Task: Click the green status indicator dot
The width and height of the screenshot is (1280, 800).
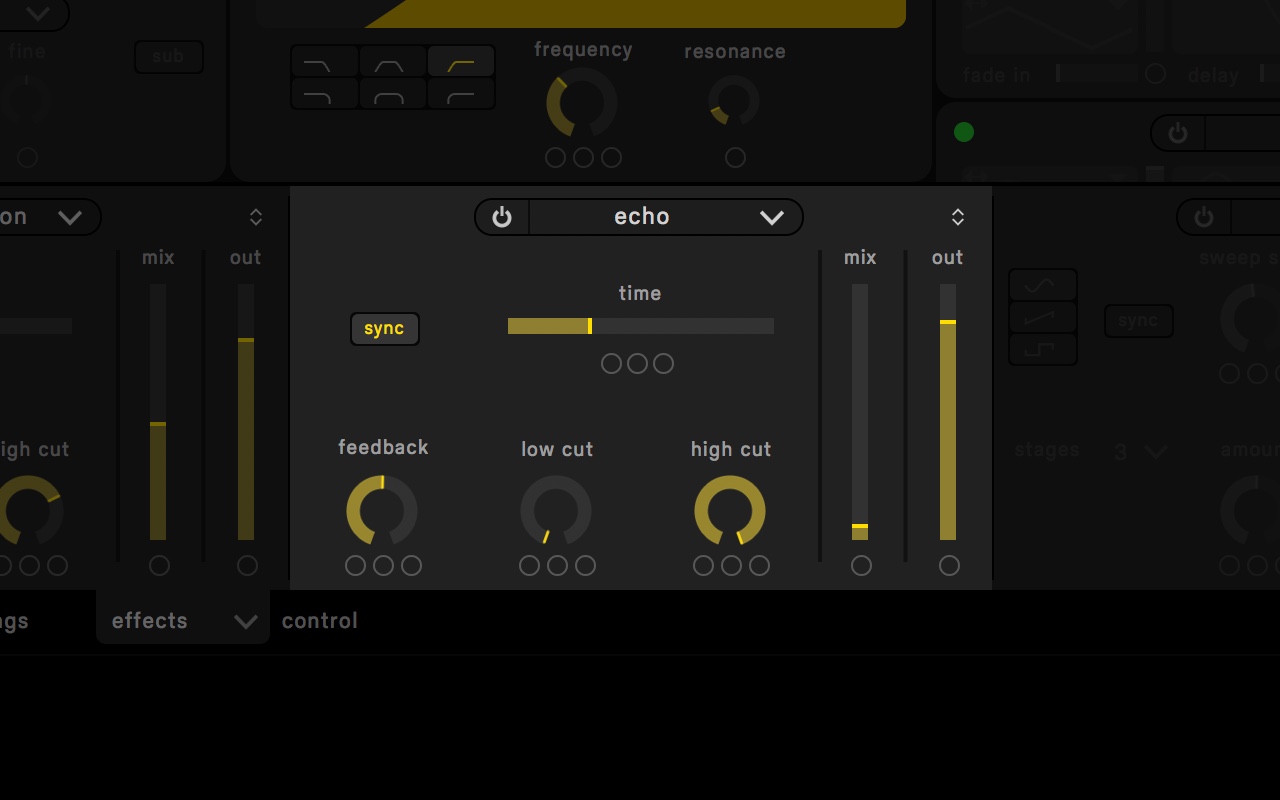Action: (x=964, y=132)
